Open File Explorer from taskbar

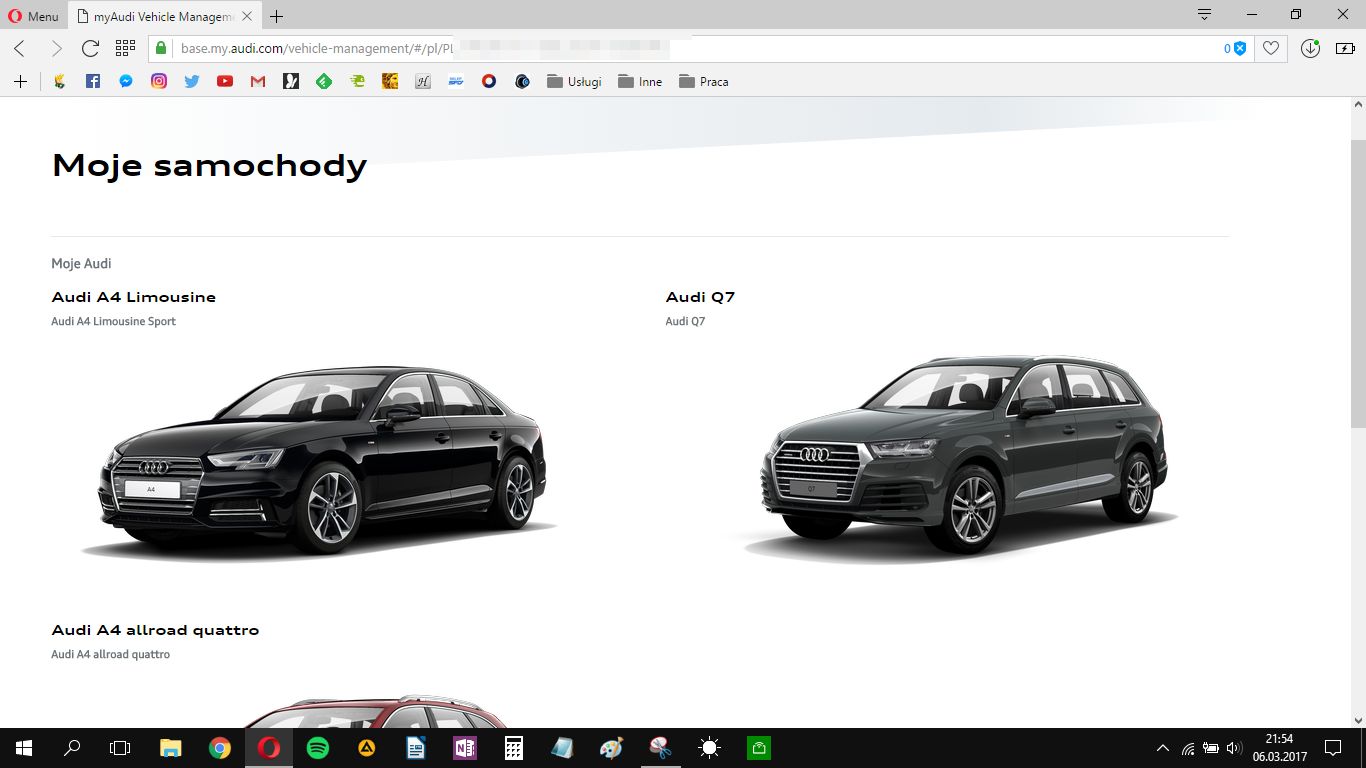171,748
